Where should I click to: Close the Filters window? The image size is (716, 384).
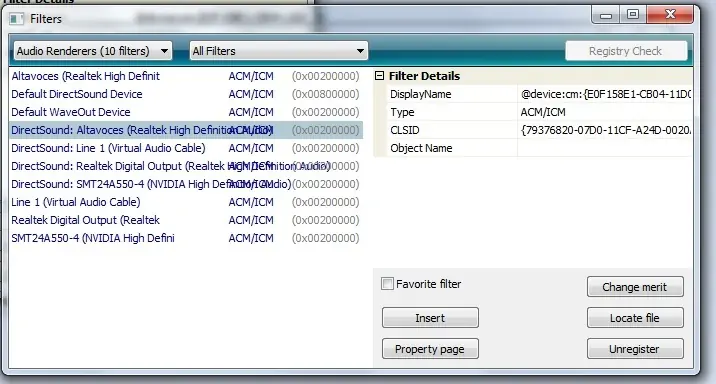point(670,15)
